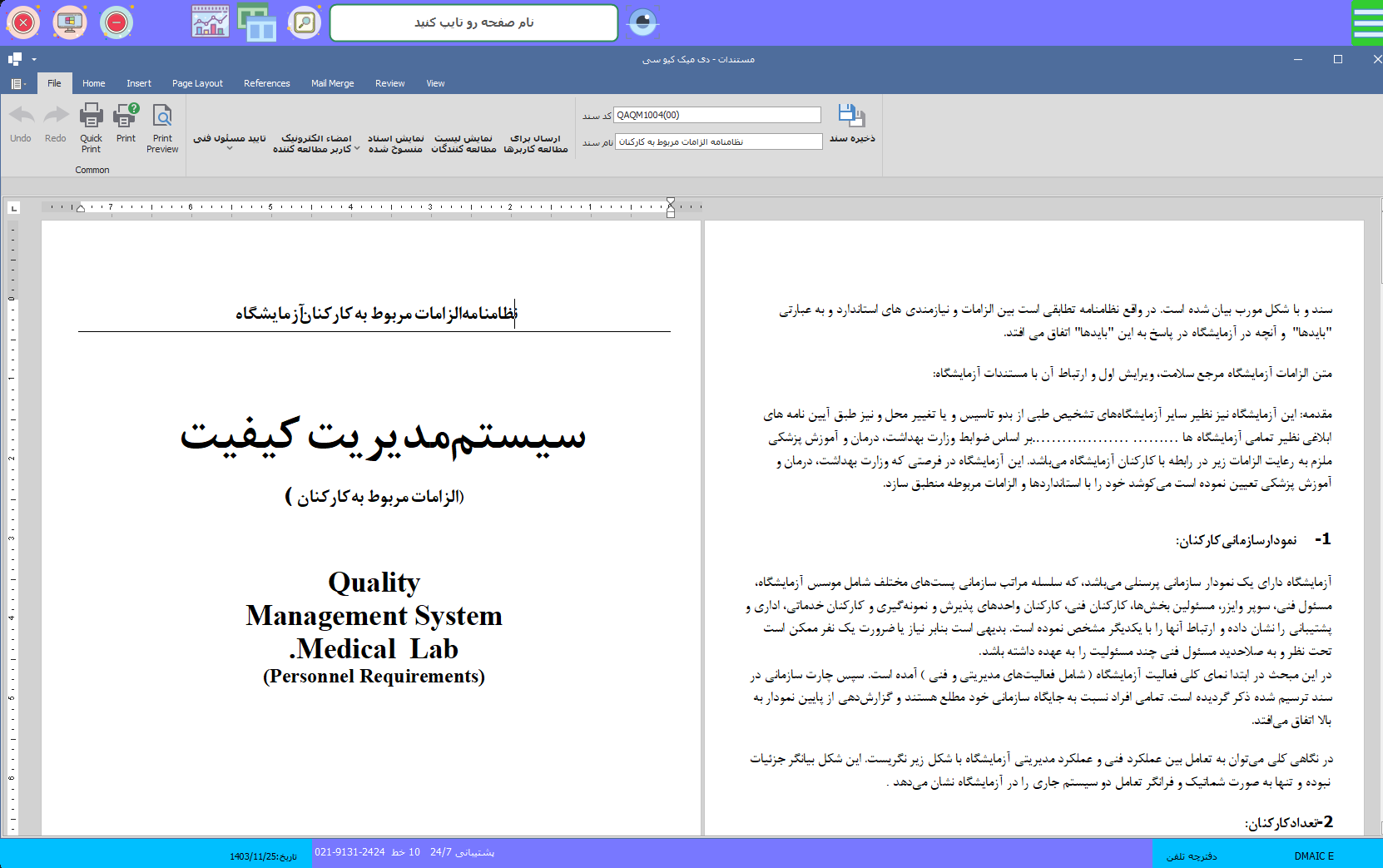The image size is (1383, 868).
Task: Click نمایش لیست مطالعه کنندگان button
Action: click(x=463, y=143)
